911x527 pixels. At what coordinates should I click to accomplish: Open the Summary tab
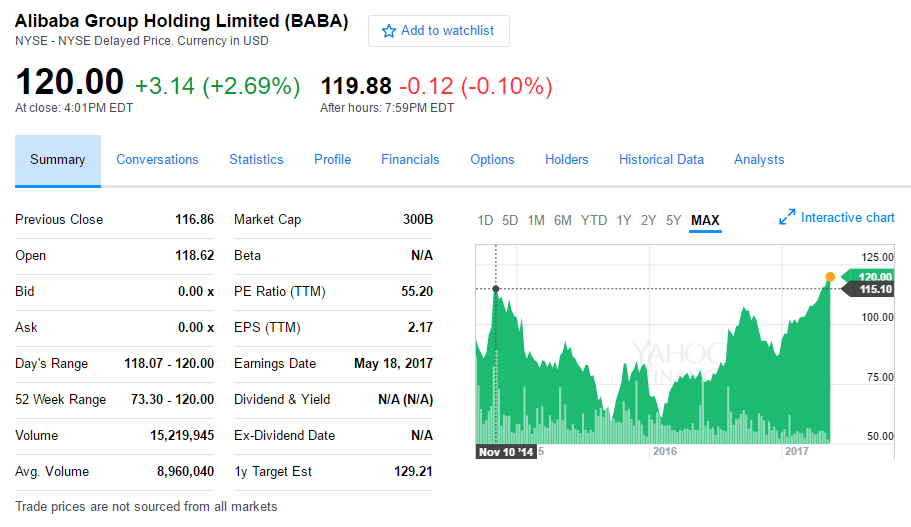pyautogui.click(x=58, y=160)
